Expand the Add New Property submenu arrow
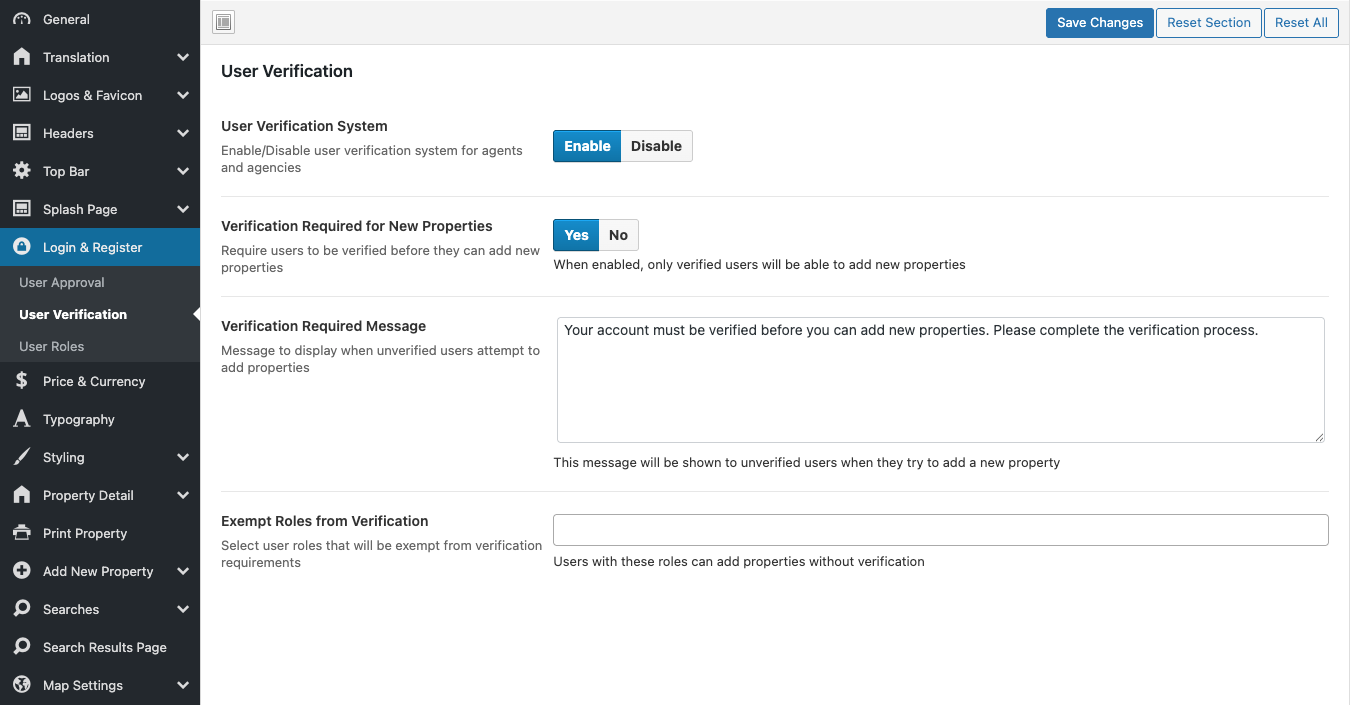 tap(183, 571)
